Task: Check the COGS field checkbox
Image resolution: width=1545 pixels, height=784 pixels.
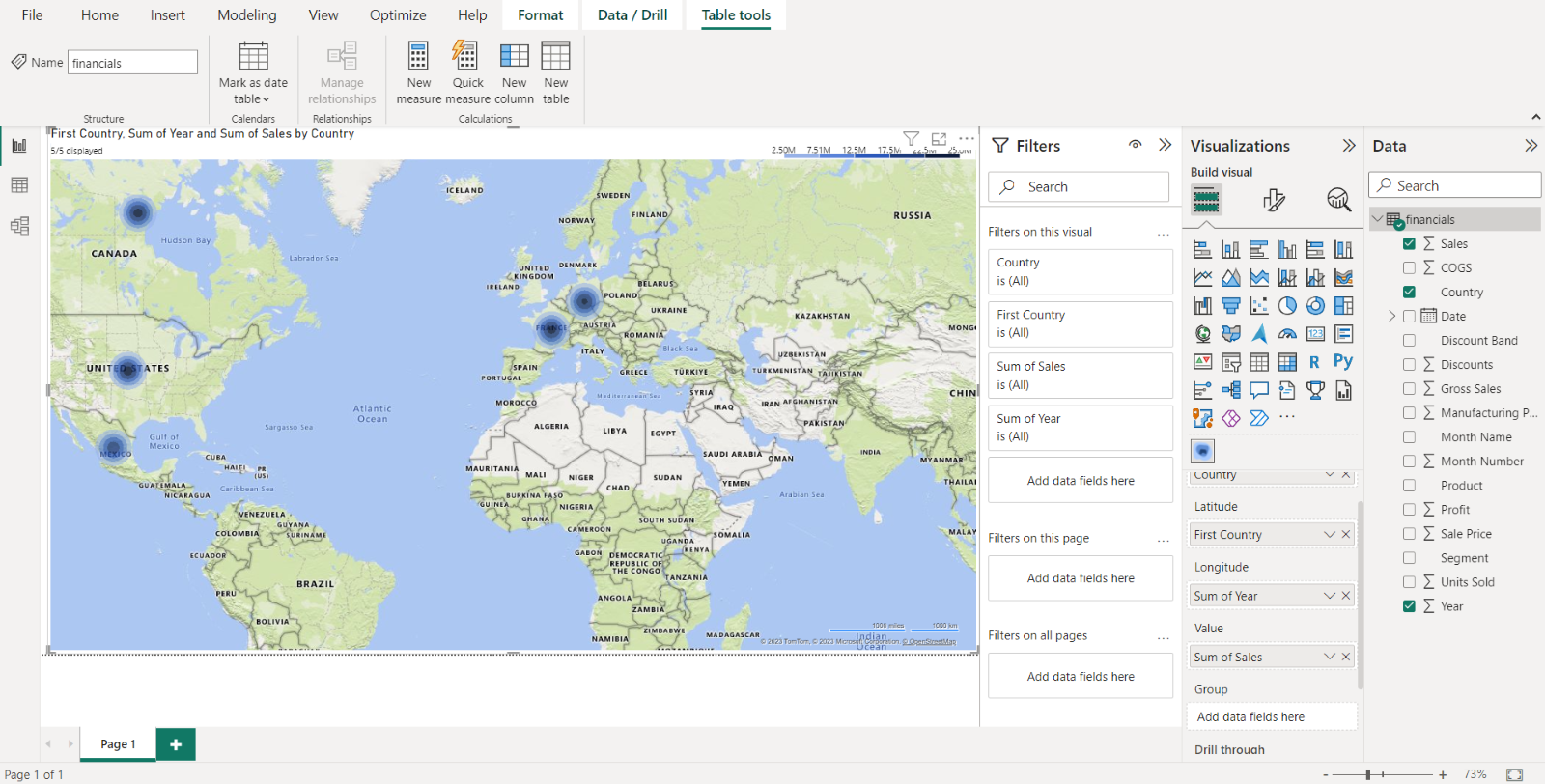Action: click(1409, 268)
